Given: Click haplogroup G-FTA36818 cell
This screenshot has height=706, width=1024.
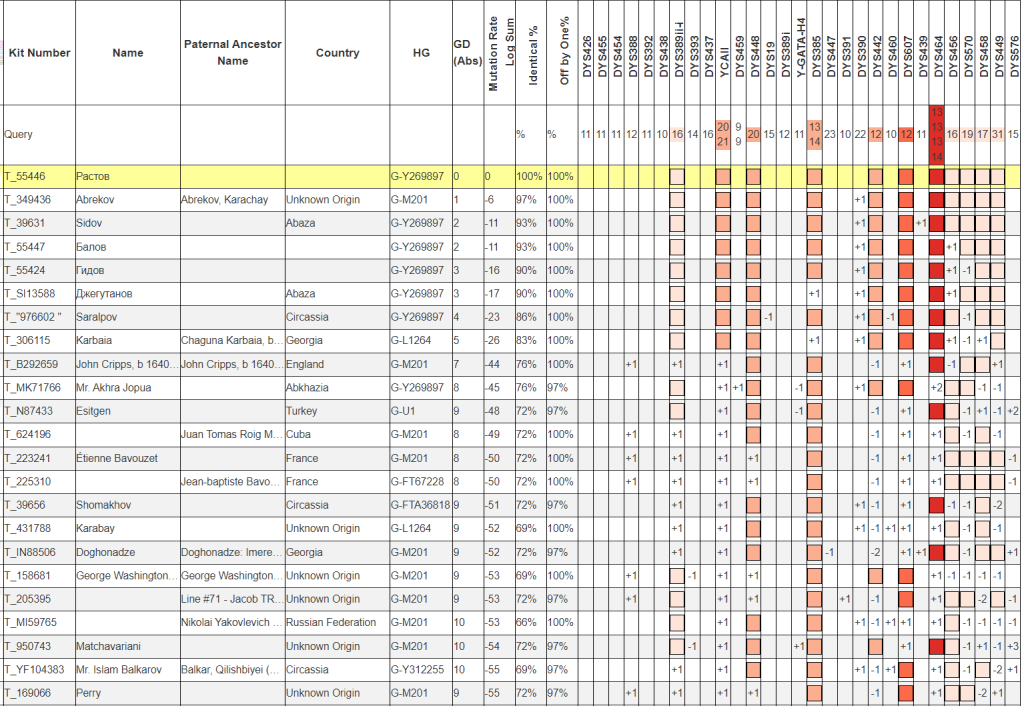Looking at the screenshot, I should tap(419, 505).
